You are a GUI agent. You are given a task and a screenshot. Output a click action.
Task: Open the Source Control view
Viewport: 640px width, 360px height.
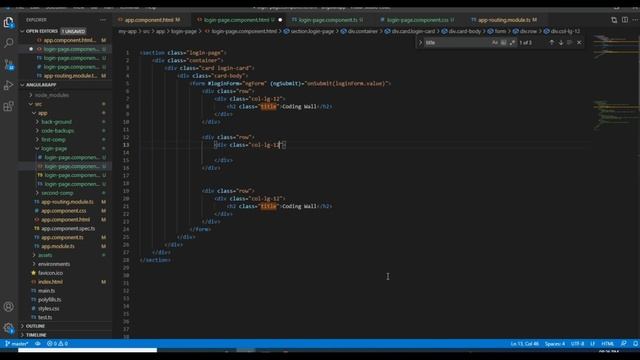tap(9, 64)
